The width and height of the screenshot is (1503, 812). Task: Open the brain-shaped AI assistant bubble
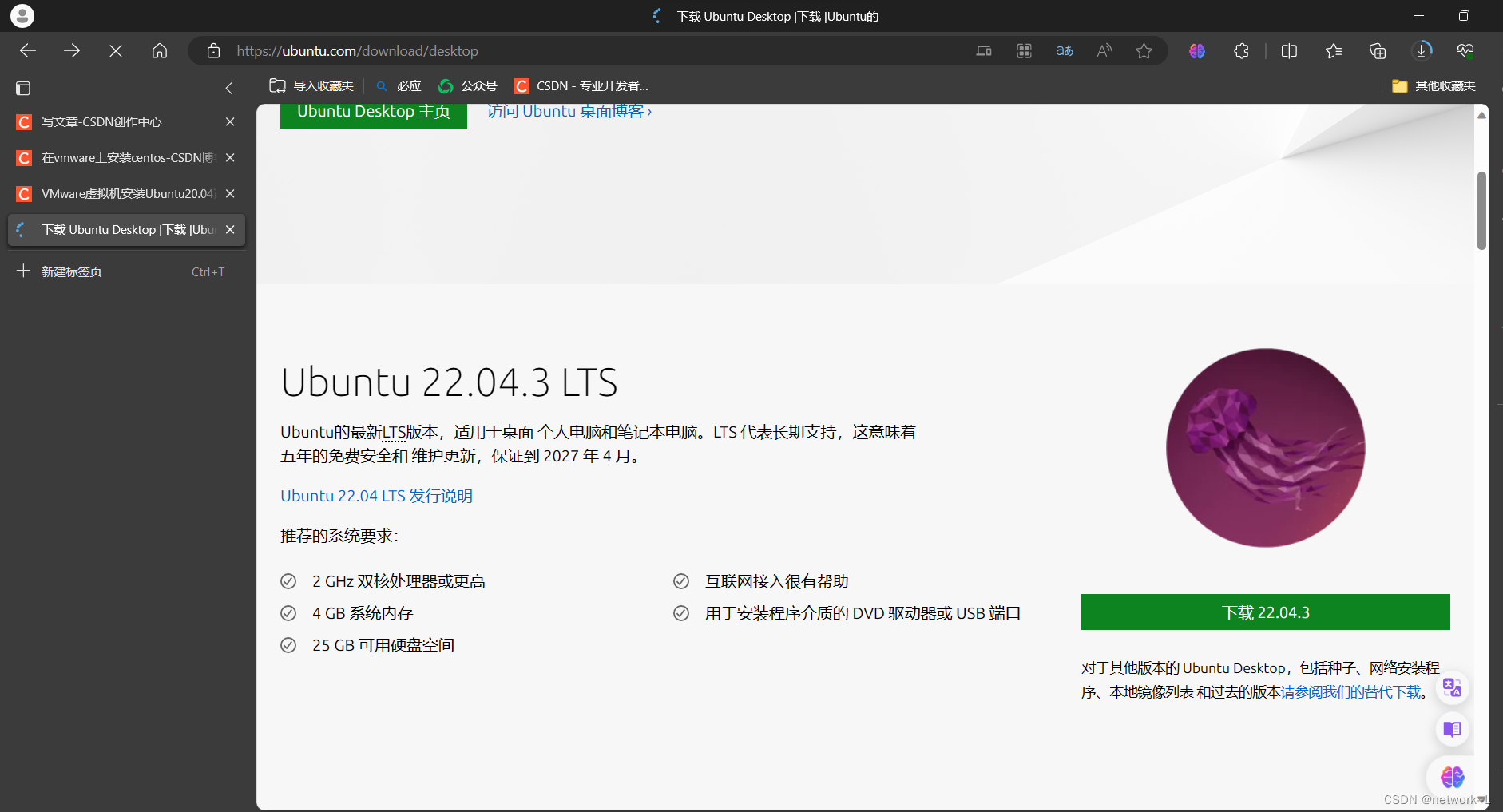point(1451,777)
